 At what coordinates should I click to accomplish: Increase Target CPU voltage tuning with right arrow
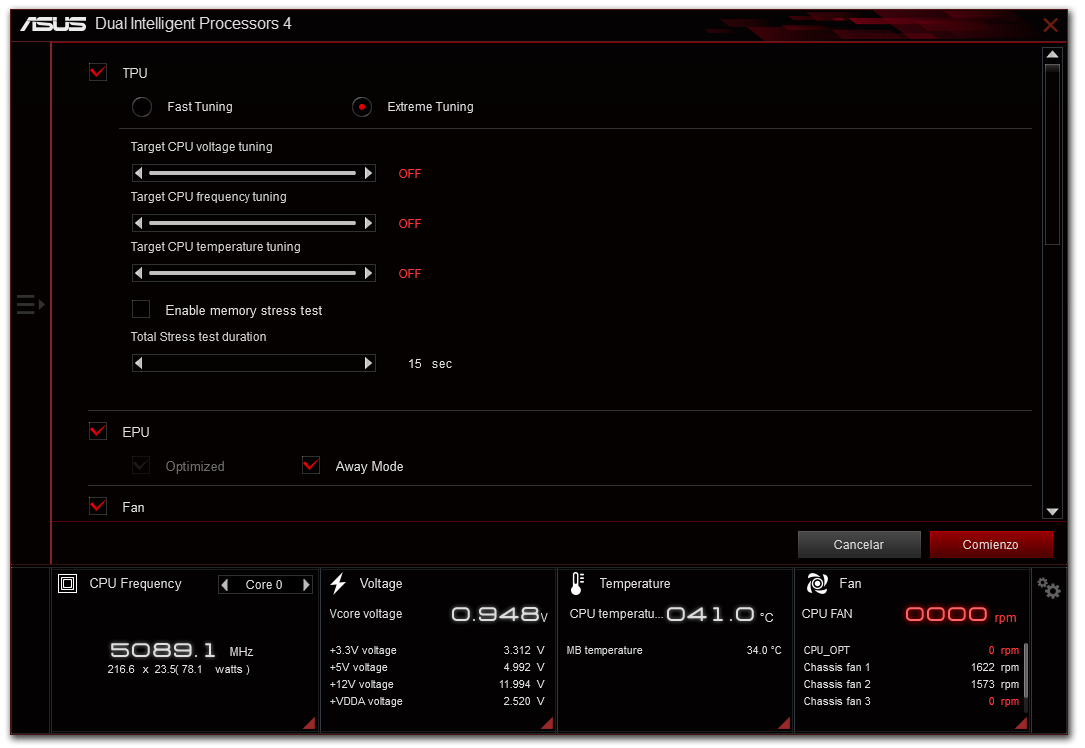point(369,173)
